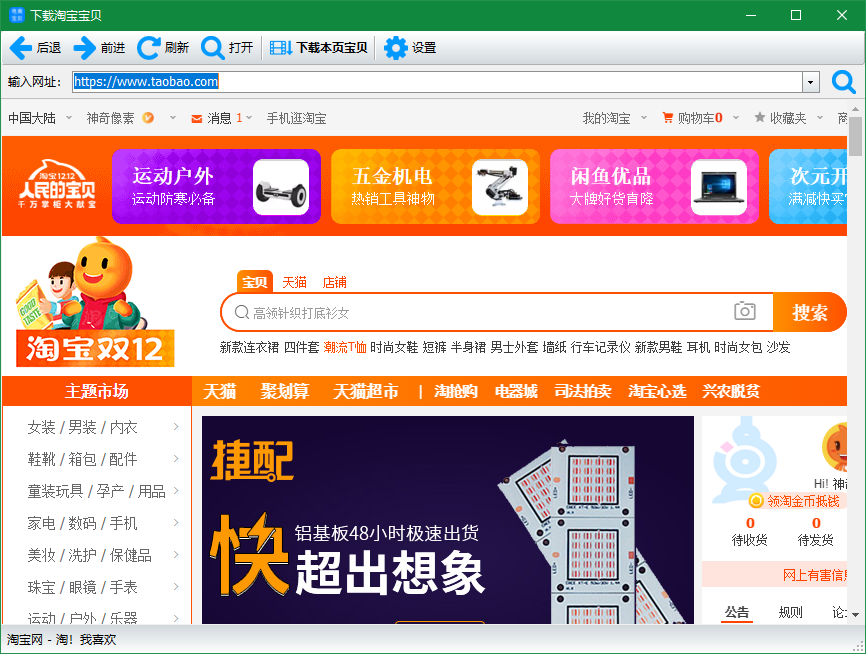Click the 淘宝双12 mascot logo
This screenshot has width=866, height=654.
pyautogui.click(x=95, y=303)
